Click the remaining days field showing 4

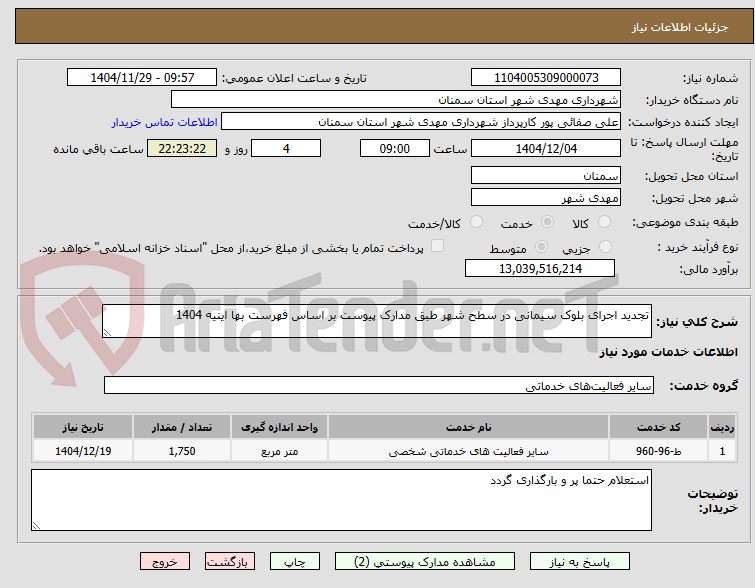coord(286,148)
